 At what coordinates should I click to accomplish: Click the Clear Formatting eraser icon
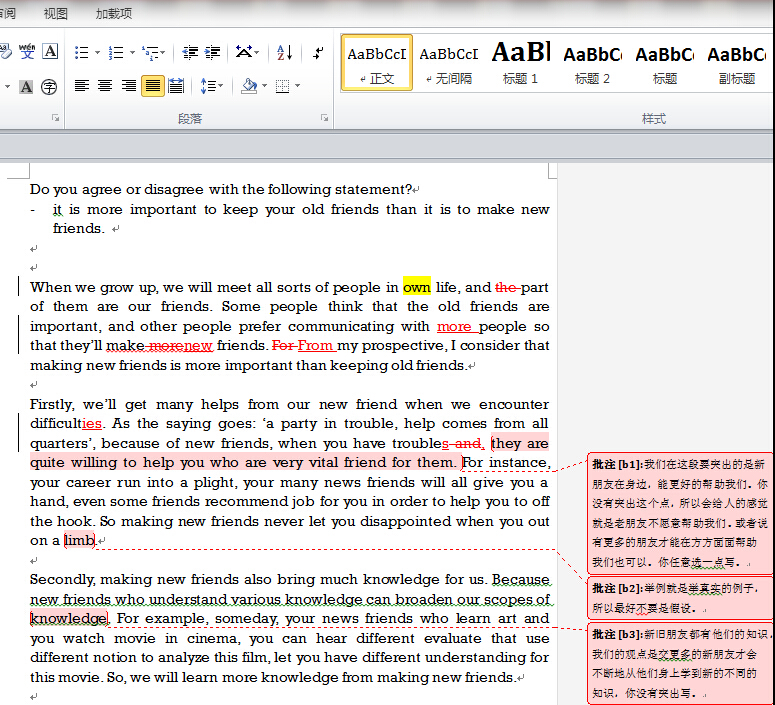pos(5,51)
